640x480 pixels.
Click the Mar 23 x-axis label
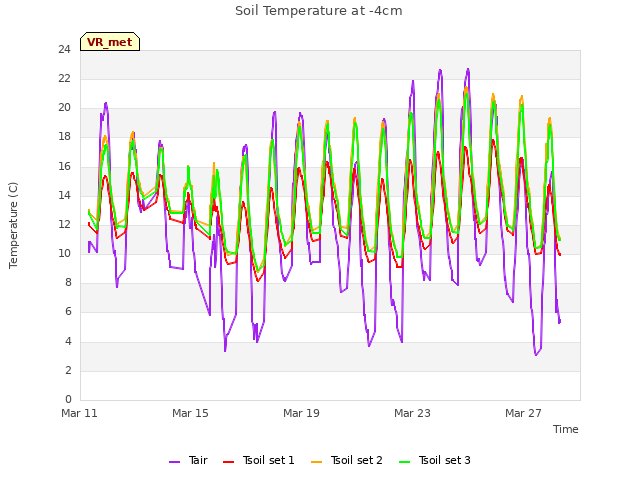(x=412, y=413)
